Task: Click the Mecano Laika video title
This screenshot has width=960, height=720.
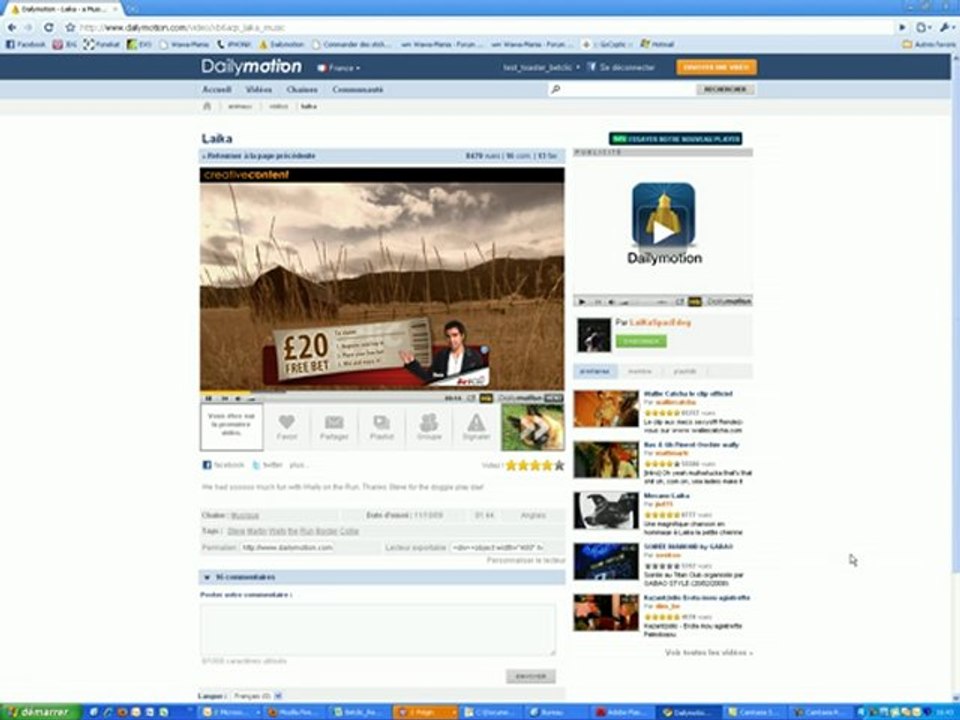Action: [666, 496]
